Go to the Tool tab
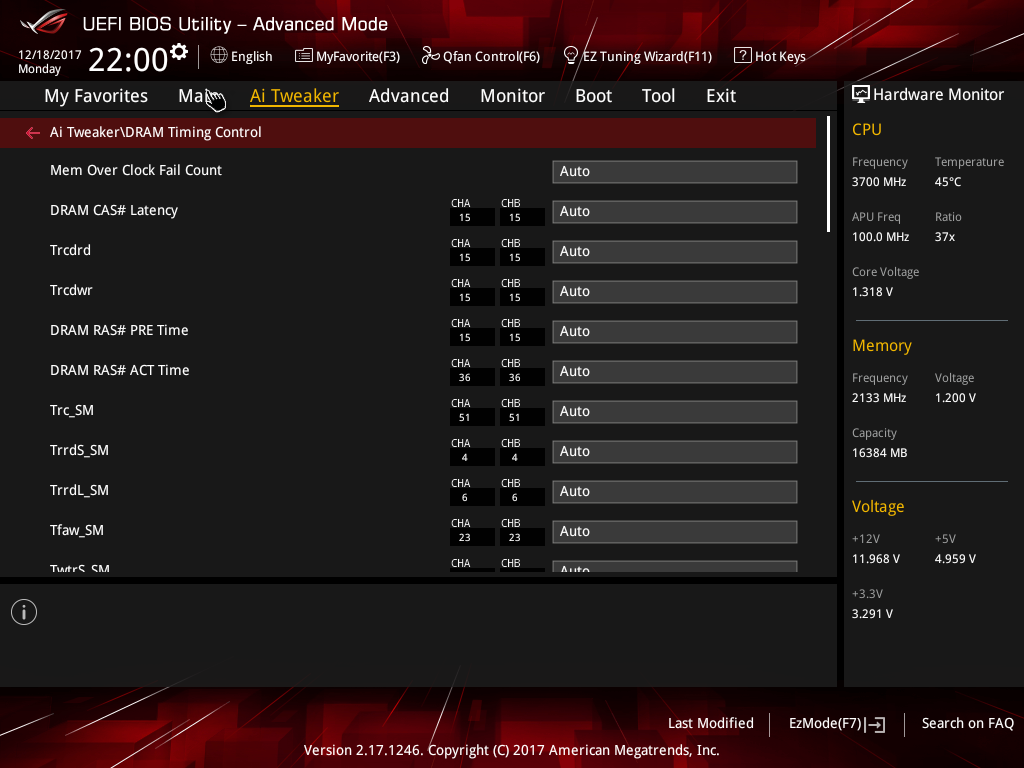Viewport: 1024px width, 768px height. [658, 96]
